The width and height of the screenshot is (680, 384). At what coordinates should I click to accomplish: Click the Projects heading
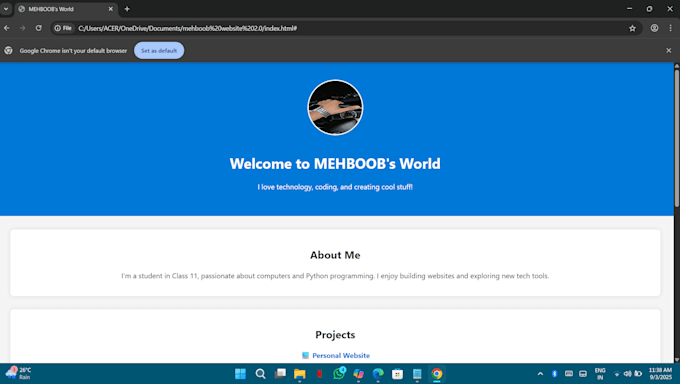coord(335,335)
